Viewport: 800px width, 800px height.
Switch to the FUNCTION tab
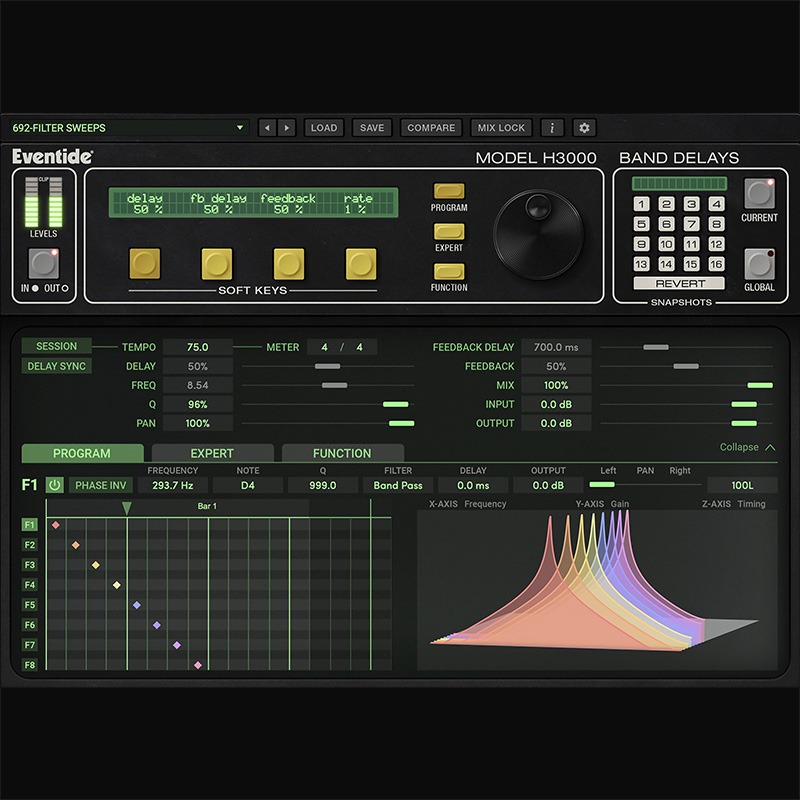(342, 453)
